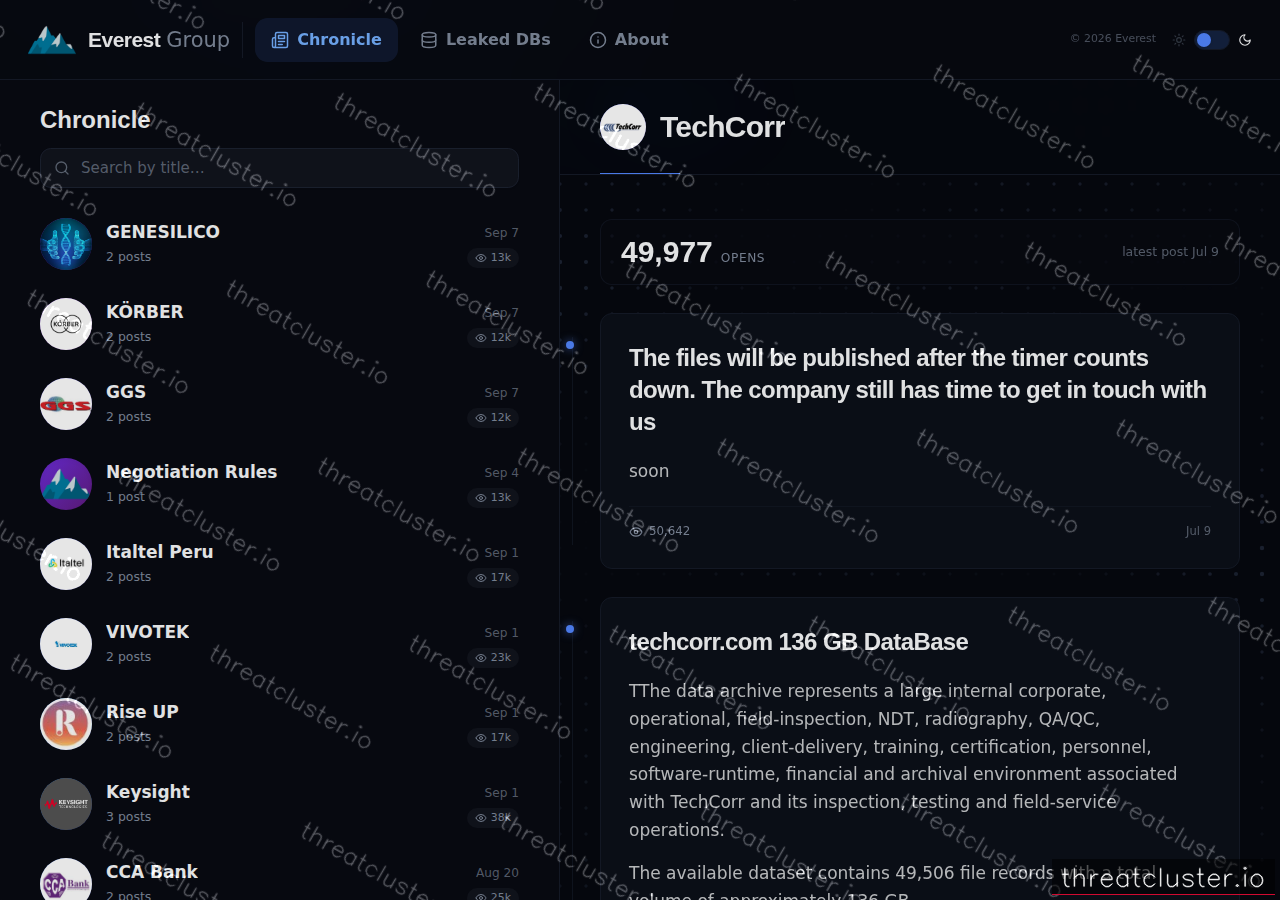The image size is (1280, 900).
Task: Click GGS 12k views badge
Action: click(493, 418)
